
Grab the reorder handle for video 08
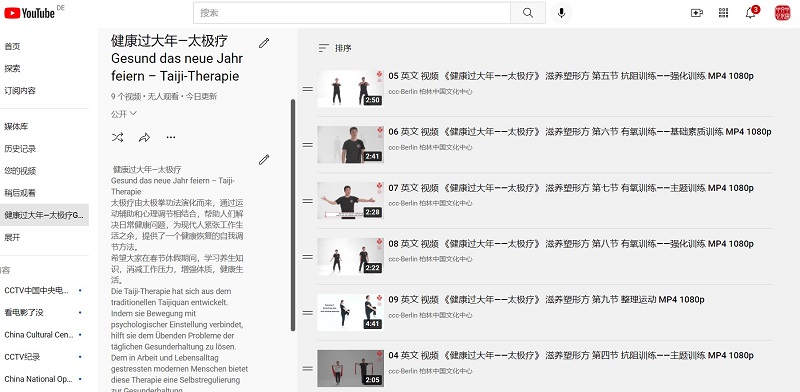(308, 257)
